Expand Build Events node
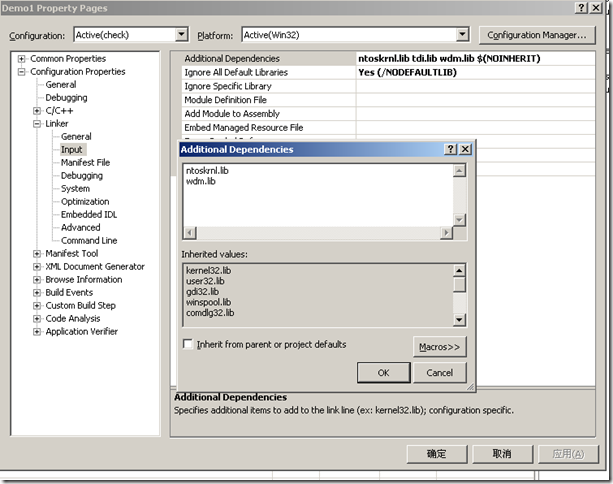This screenshot has width=613, height=484. [37, 292]
